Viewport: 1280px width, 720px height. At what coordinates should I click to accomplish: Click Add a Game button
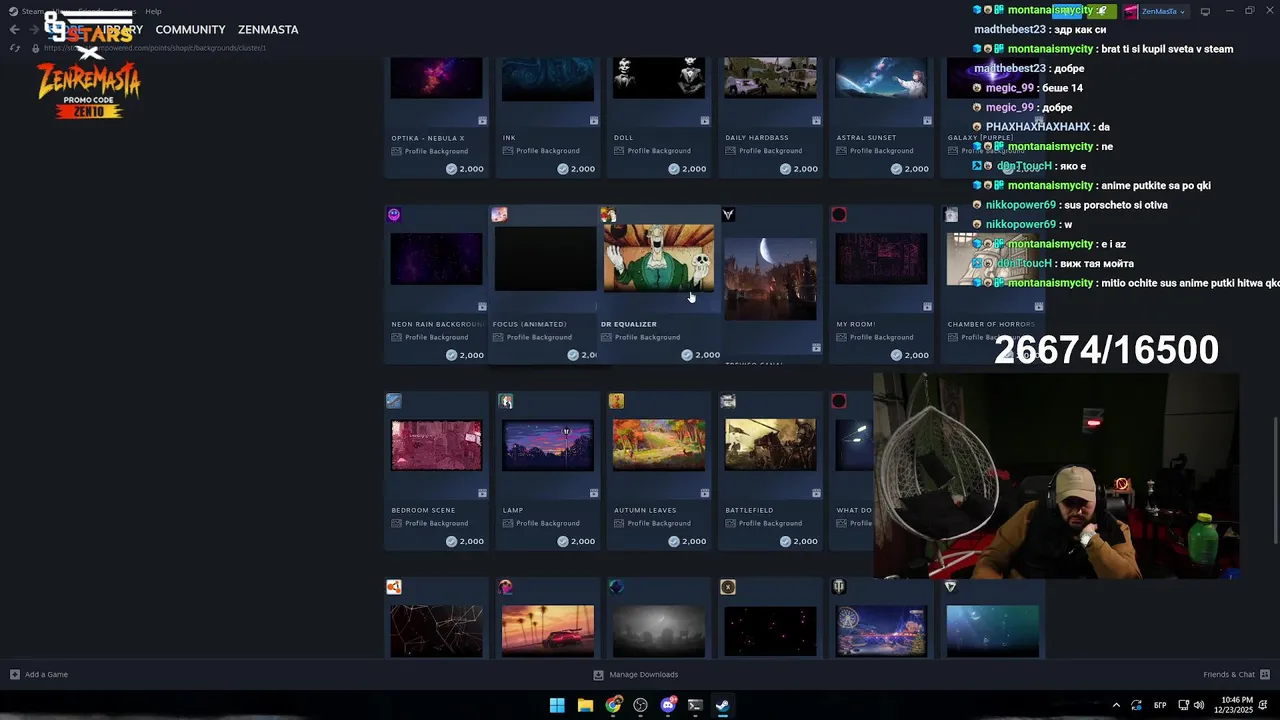[x=39, y=674]
